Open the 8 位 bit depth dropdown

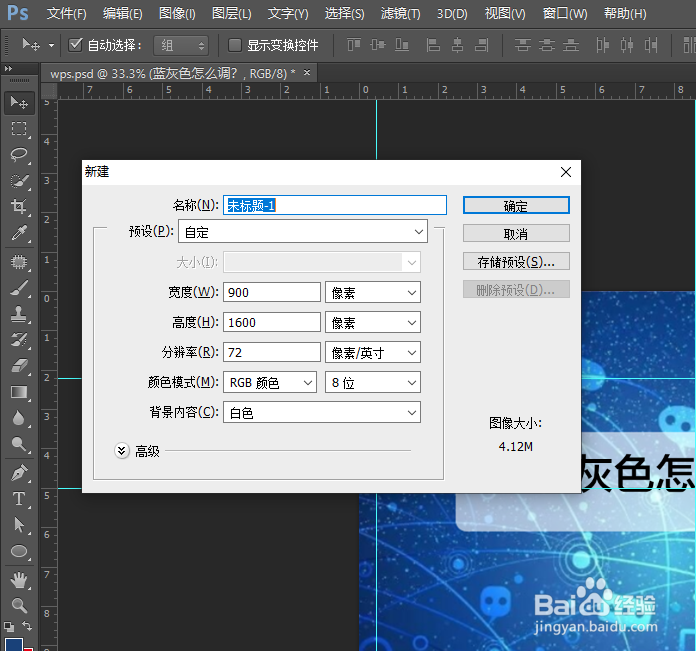coord(373,383)
